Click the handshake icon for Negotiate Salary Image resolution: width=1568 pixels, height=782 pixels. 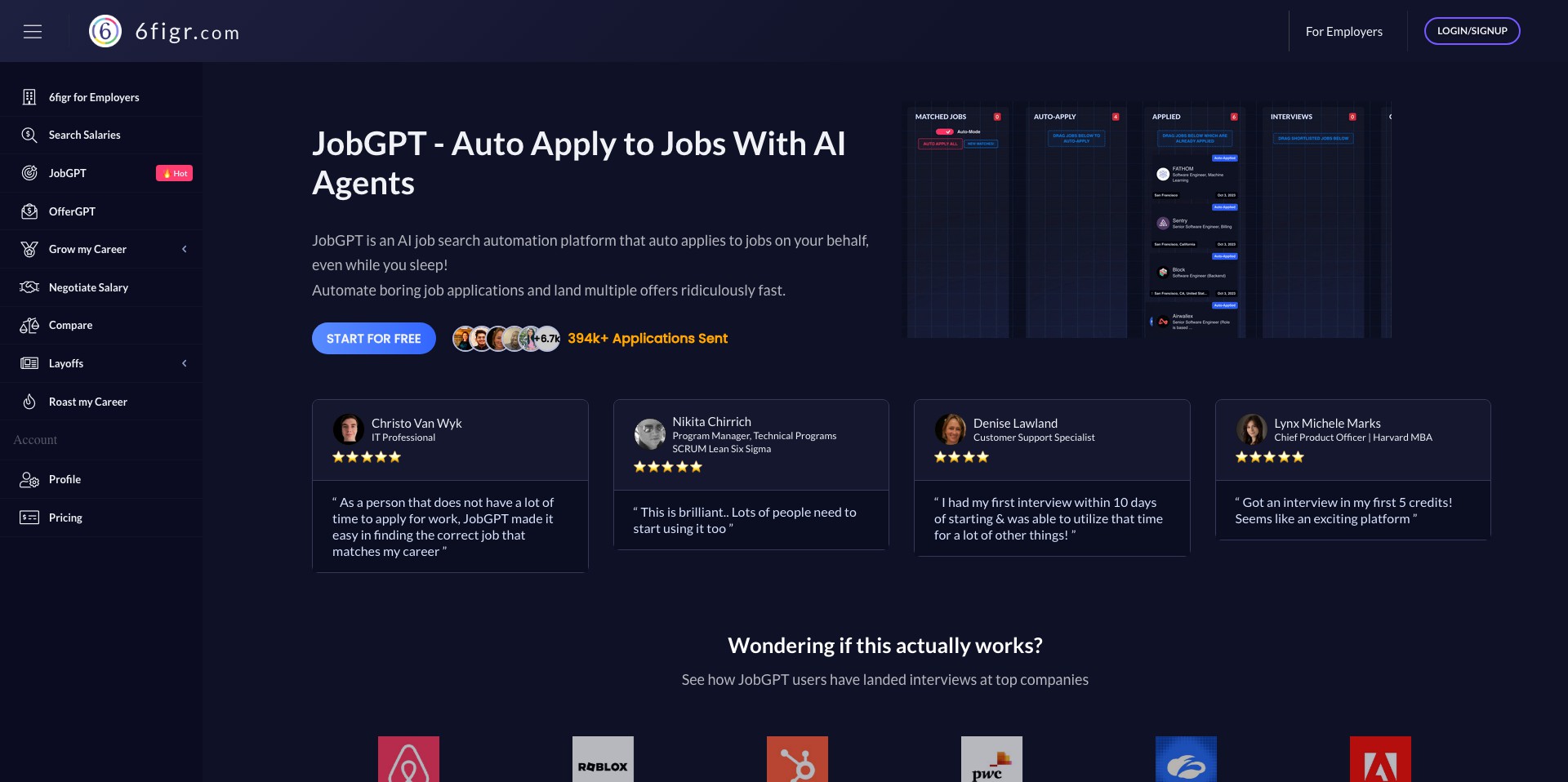(29, 287)
